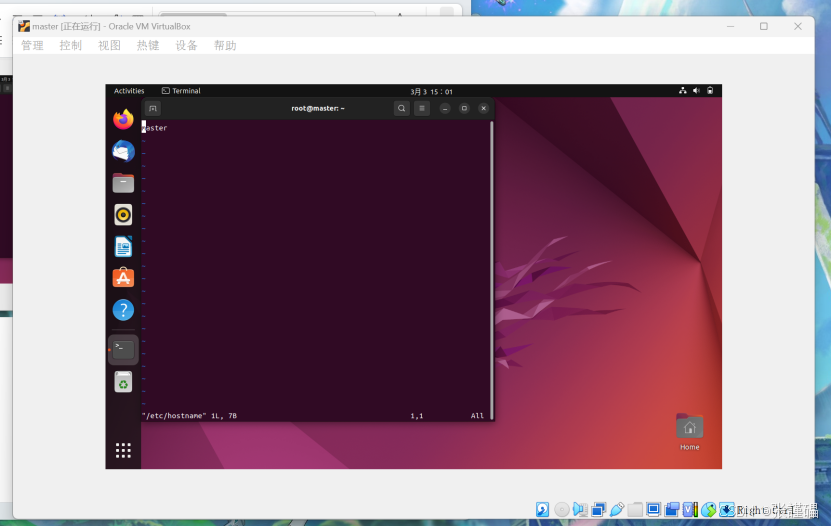Screen dimensions: 831x527
Task: Click the battery icon in Ubuntu top bar
Action: (x=710, y=91)
